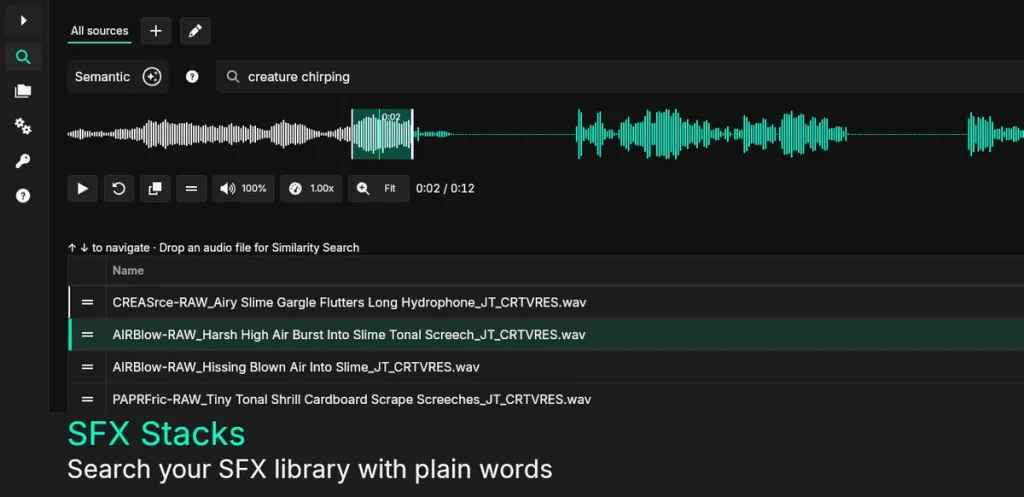Toggle the loop playback button

[x=119, y=189]
